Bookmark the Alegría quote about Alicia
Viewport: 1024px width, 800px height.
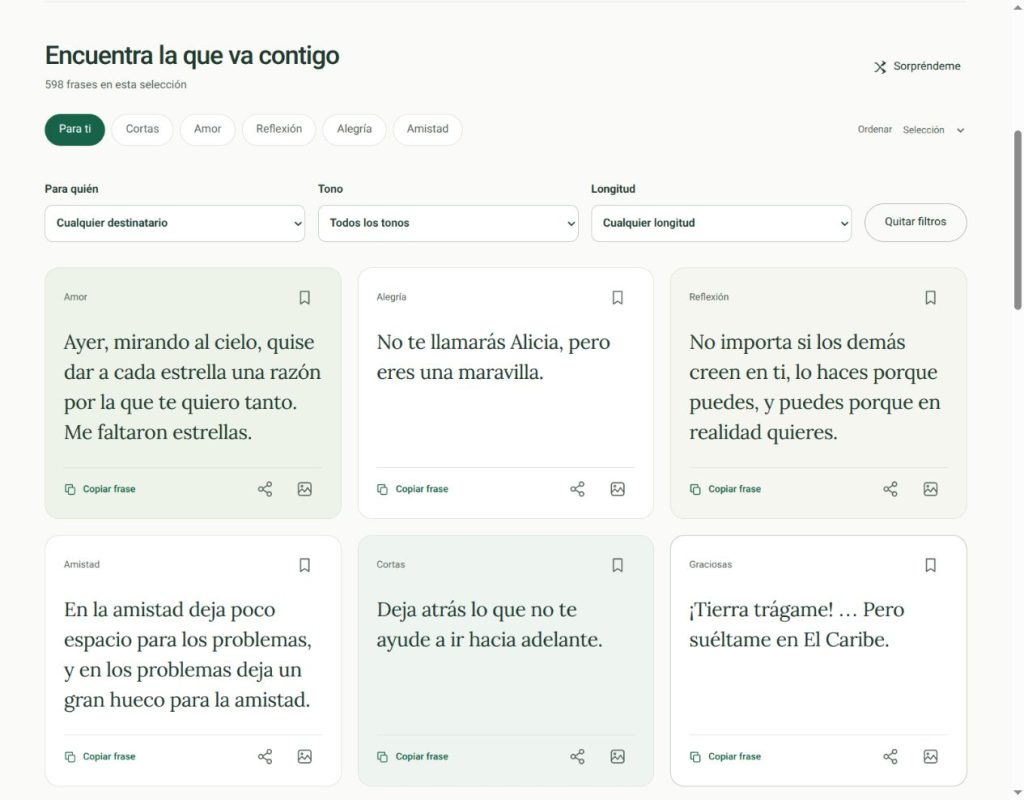pos(617,298)
